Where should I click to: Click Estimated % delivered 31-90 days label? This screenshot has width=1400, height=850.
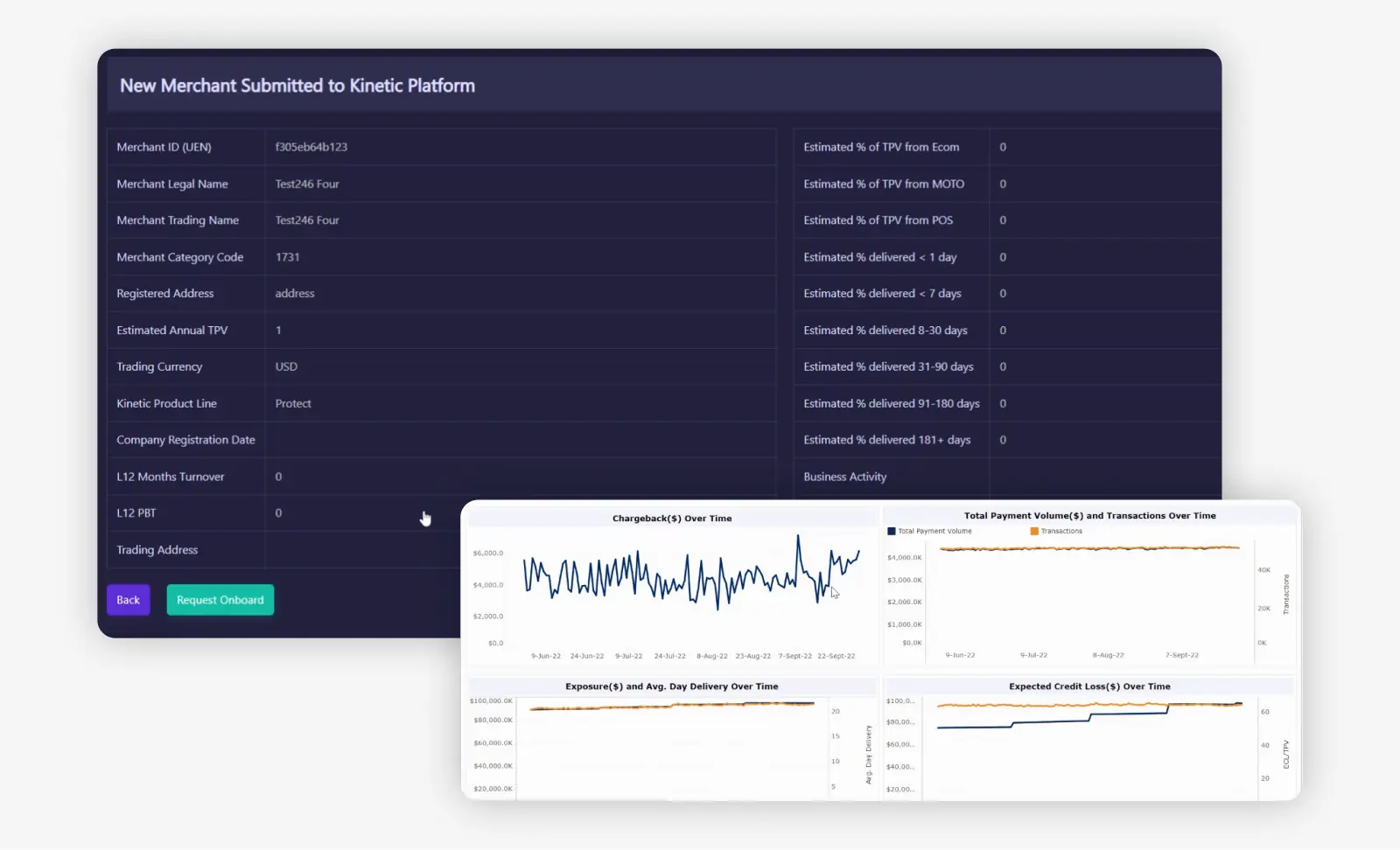point(888,366)
